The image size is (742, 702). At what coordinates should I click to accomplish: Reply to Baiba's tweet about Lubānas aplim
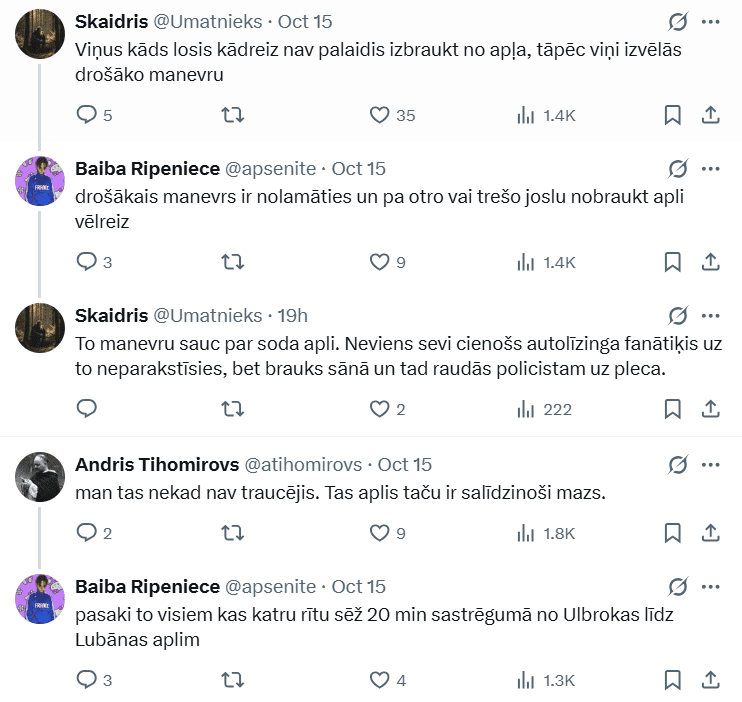pos(87,680)
